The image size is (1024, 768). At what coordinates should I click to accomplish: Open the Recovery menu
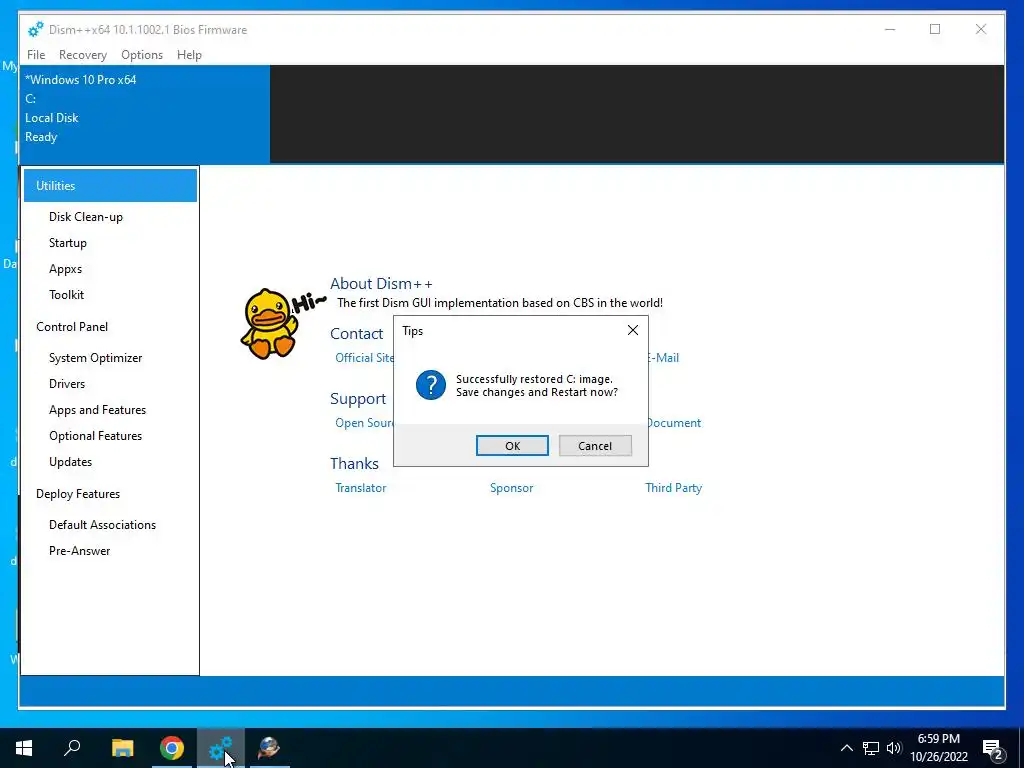82,55
